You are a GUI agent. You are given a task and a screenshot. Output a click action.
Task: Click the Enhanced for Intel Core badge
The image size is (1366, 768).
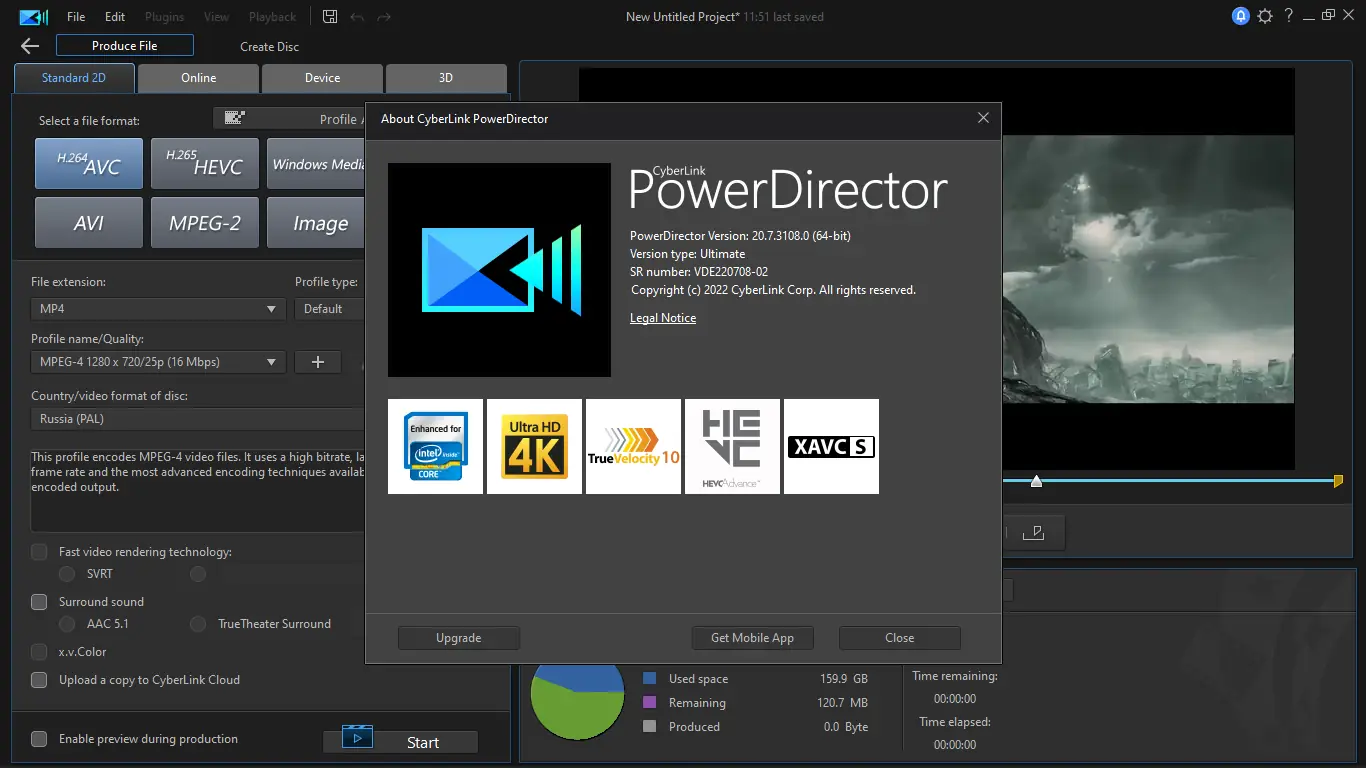click(435, 446)
